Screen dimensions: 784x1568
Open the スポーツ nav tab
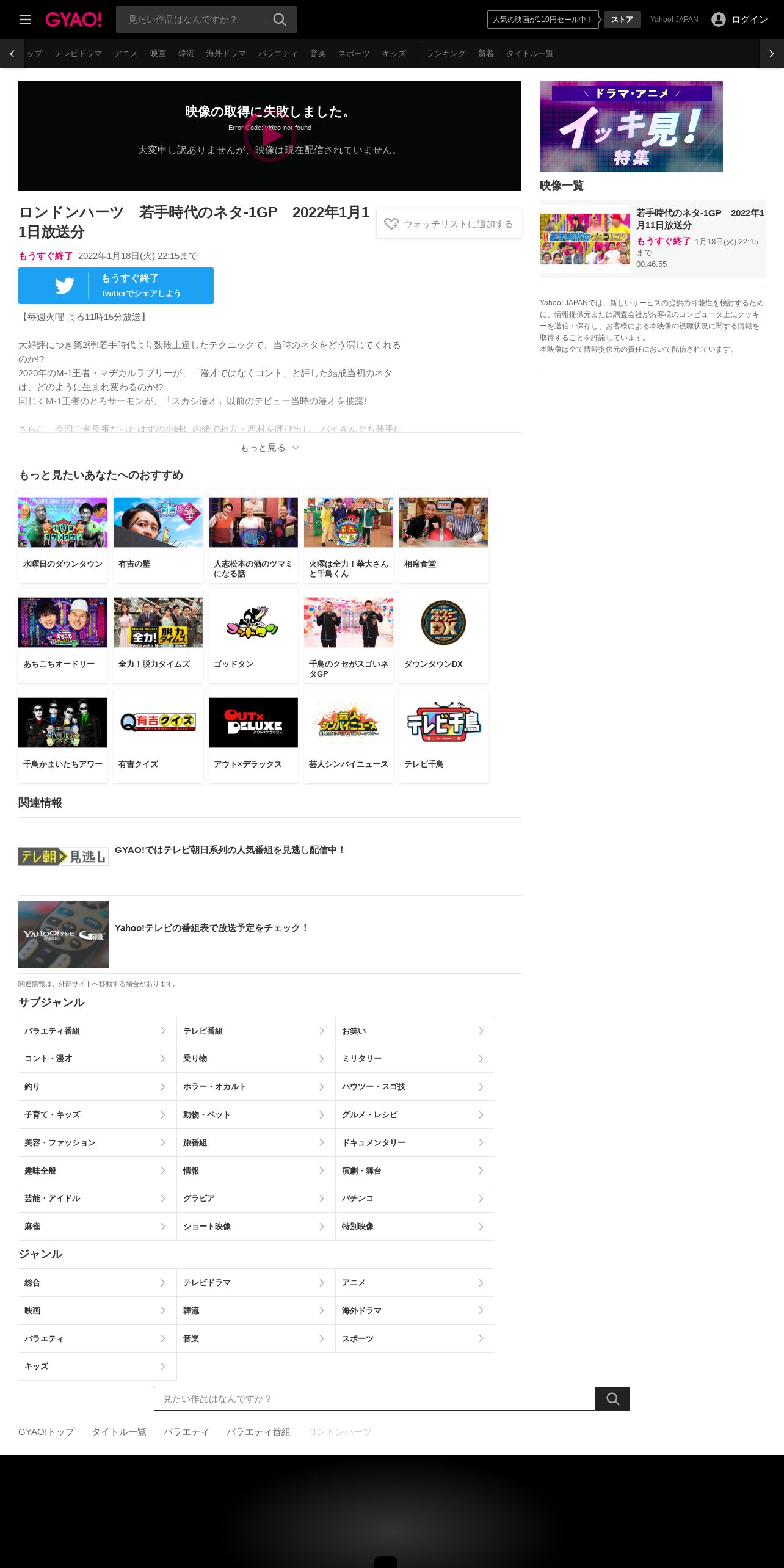pyautogui.click(x=354, y=54)
